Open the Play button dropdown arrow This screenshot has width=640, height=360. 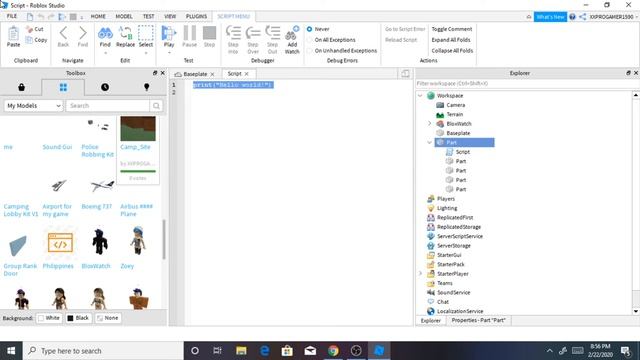tap(169, 53)
